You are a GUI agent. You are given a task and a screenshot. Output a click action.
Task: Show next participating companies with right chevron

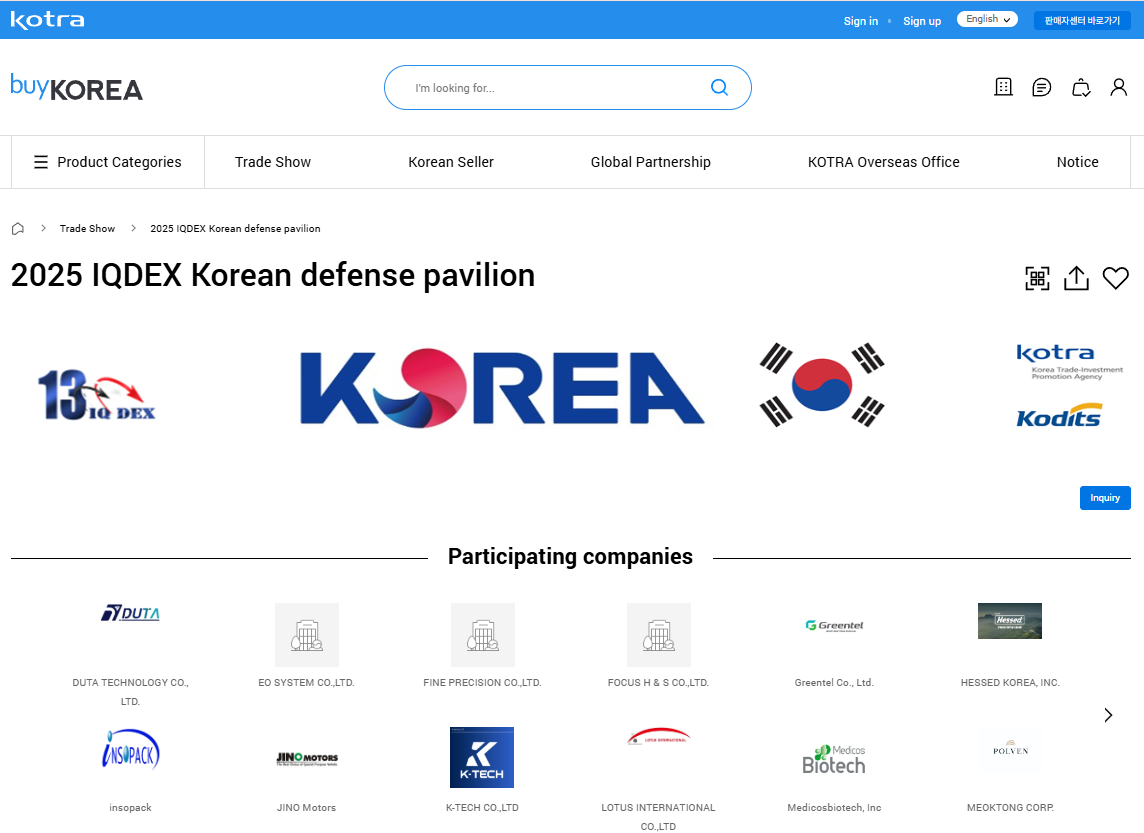tap(1108, 715)
